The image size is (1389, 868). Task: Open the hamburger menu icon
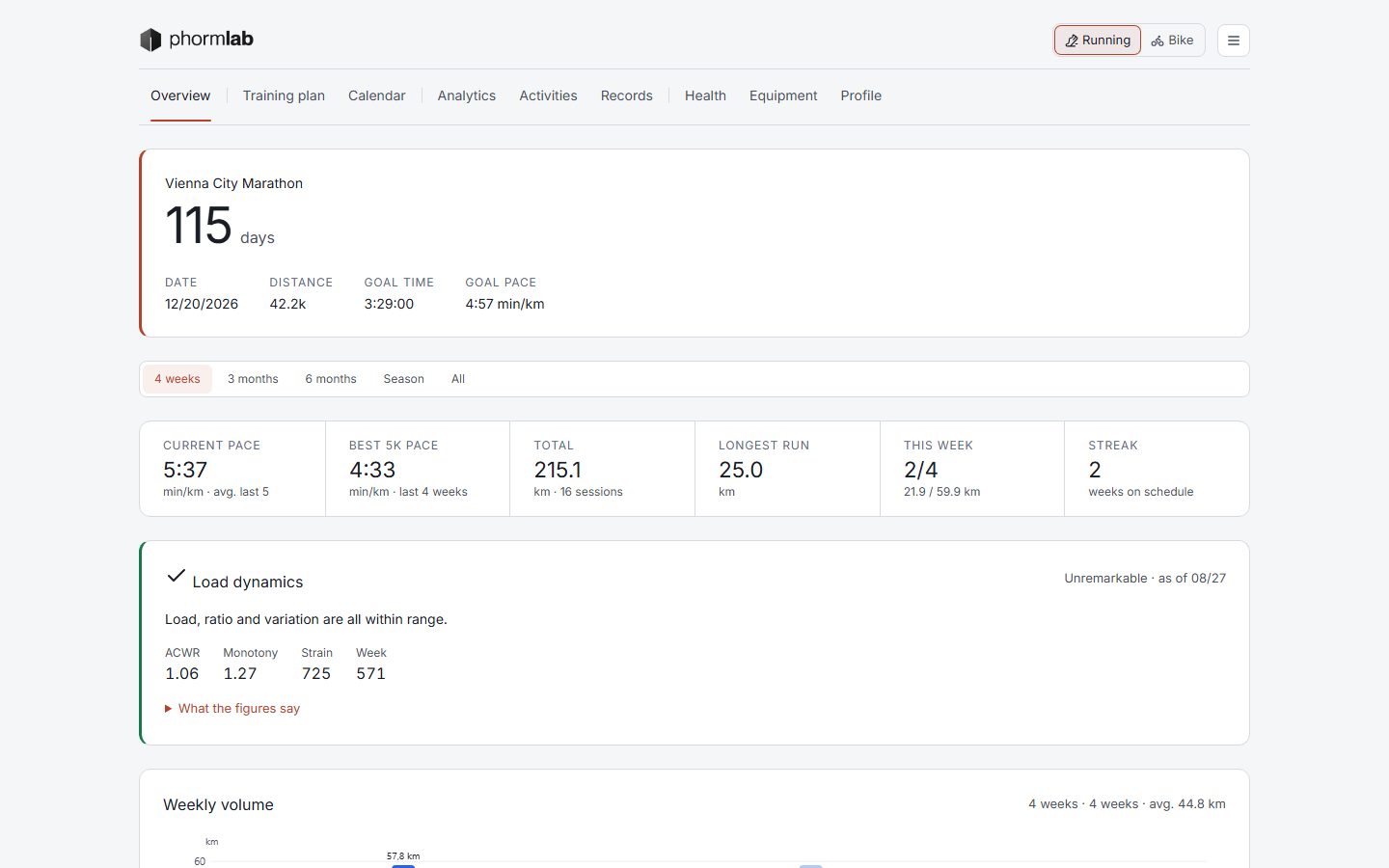click(1234, 41)
